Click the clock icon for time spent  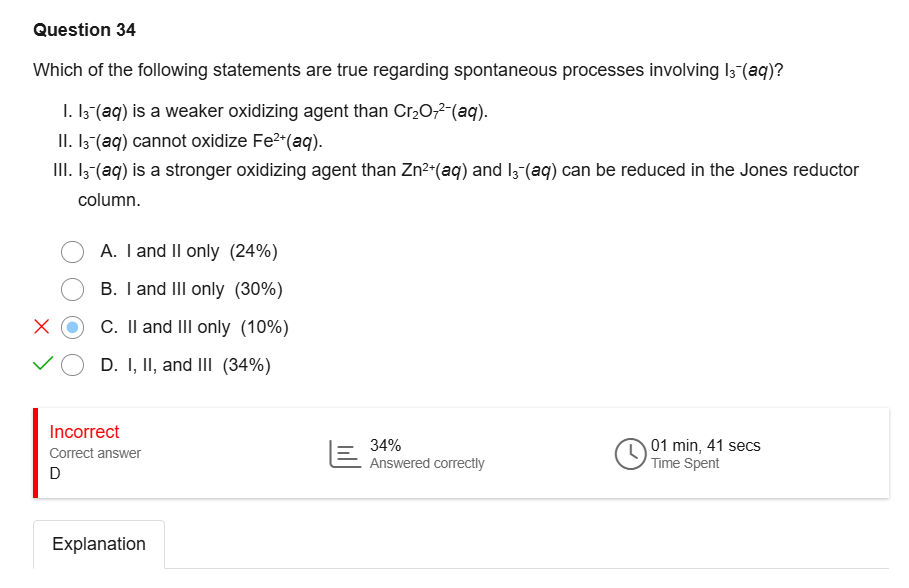pos(630,454)
